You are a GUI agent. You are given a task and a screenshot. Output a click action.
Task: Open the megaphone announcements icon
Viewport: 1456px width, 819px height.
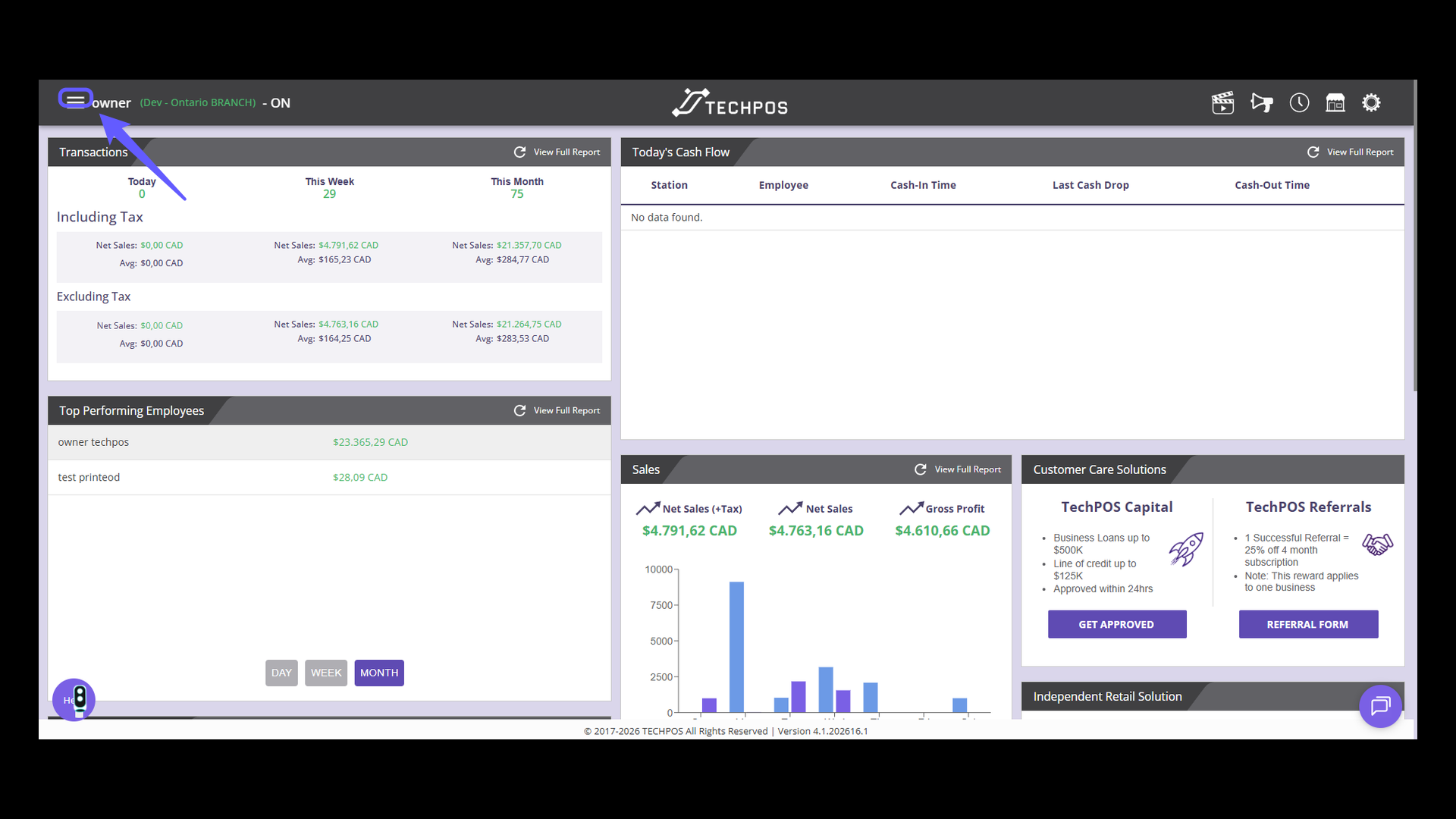coord(1261,102)
